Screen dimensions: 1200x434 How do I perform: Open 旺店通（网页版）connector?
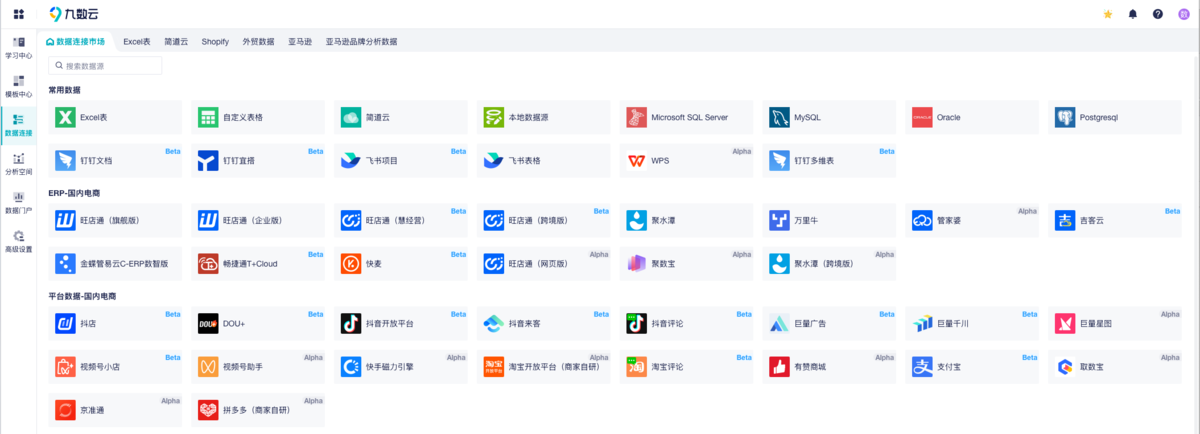coord(545,264)
